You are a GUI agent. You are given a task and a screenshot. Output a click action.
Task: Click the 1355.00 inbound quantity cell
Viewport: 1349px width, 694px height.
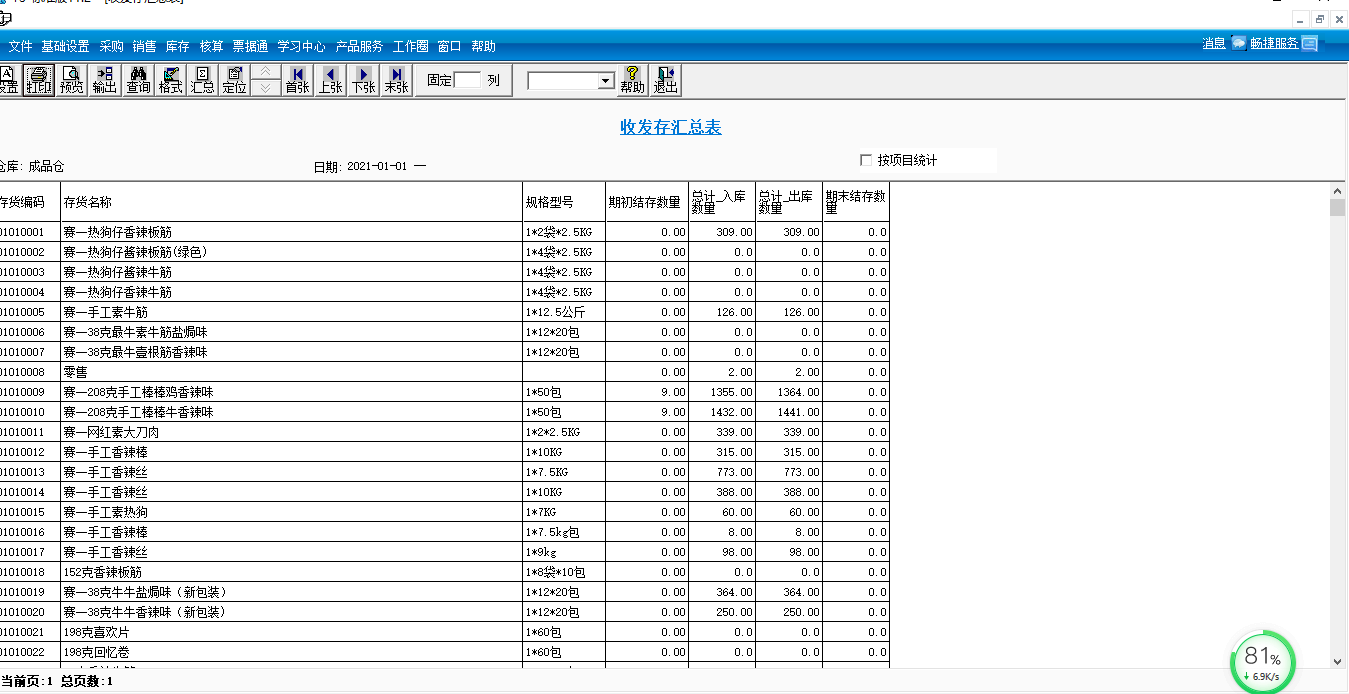(722, 392)
